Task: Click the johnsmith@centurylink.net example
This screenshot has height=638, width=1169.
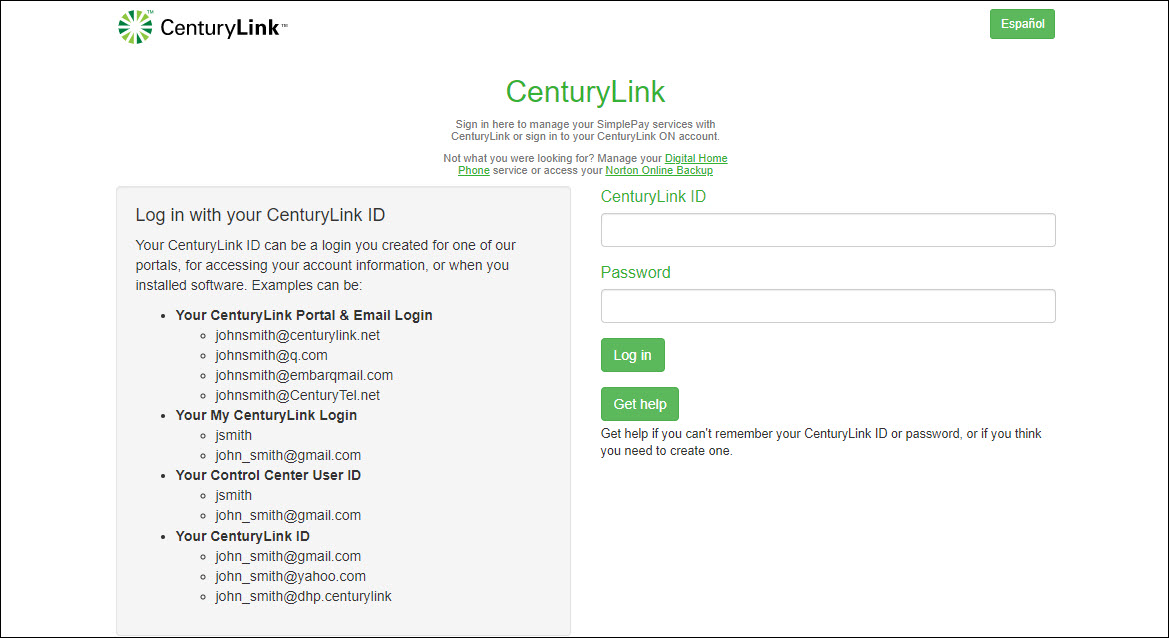Action: click(x=297, y=335)
